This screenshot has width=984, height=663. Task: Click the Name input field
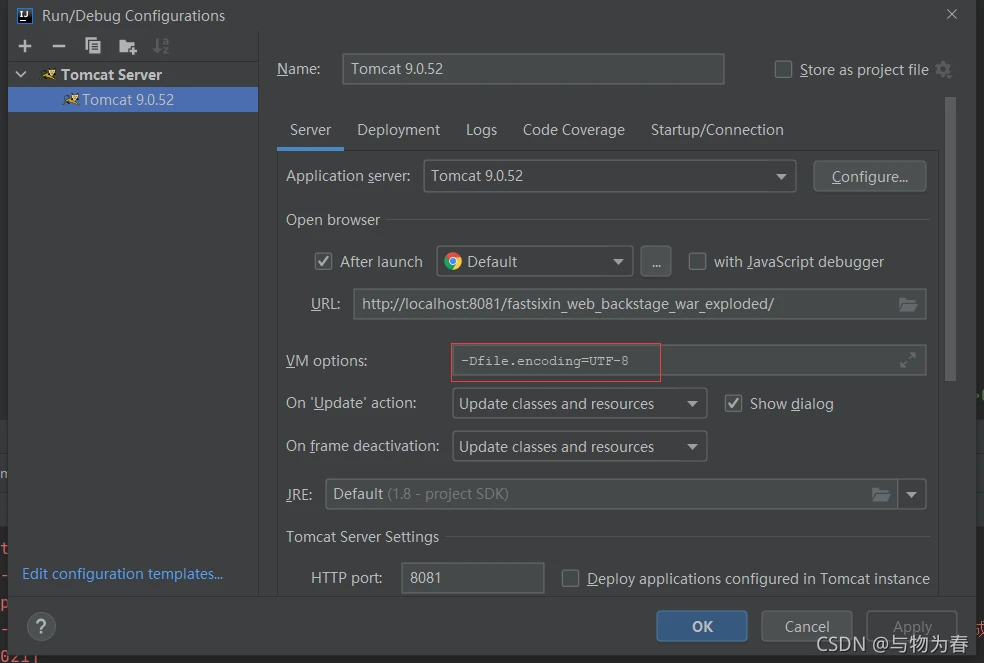(x=533, y=69)
